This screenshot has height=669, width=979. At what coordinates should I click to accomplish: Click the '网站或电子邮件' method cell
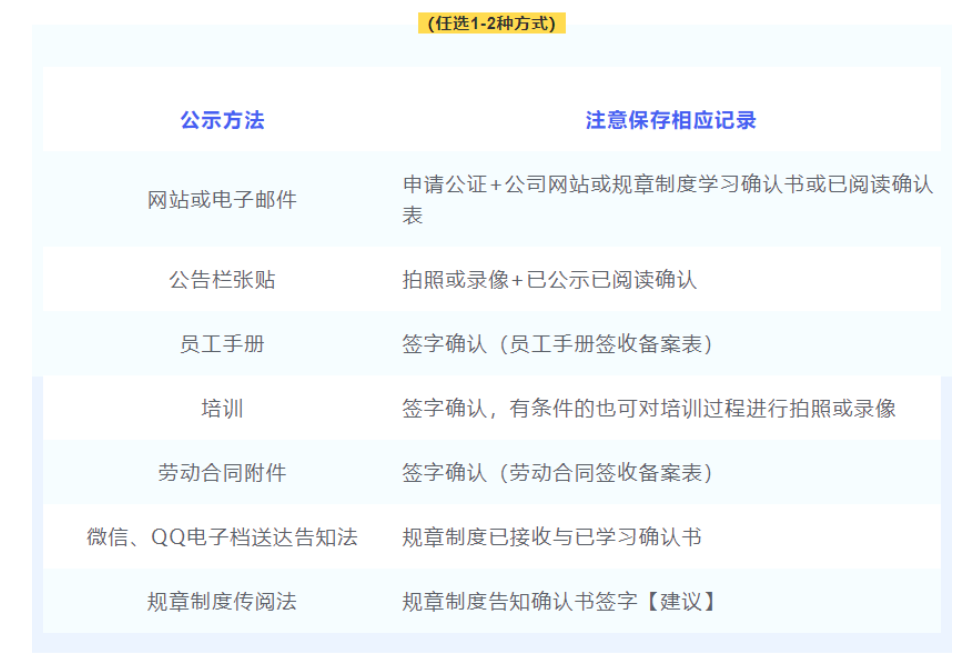222,200
